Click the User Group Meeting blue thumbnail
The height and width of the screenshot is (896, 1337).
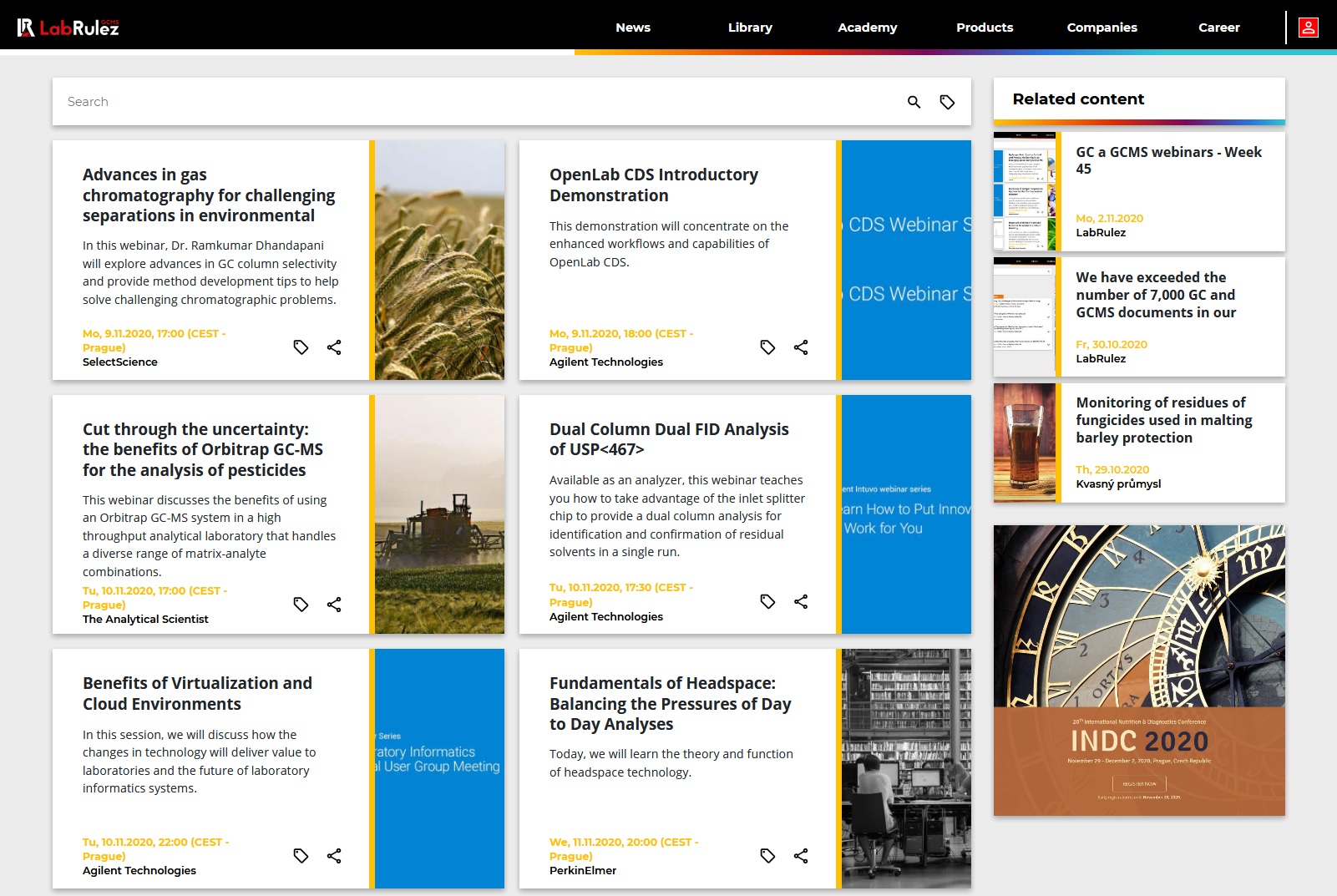(x=439, y=768)
